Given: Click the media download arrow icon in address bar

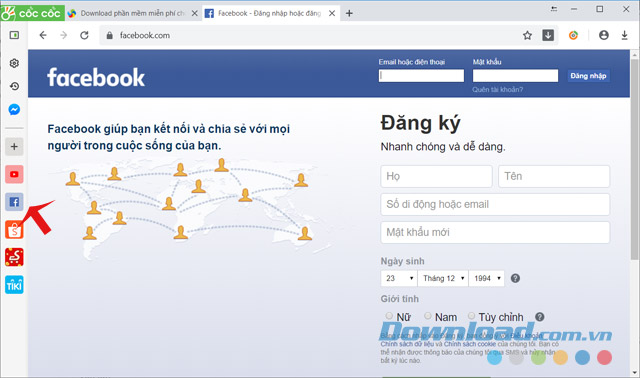Looking at the screenshot, I should pyautogui.click(x=548, y=36).
